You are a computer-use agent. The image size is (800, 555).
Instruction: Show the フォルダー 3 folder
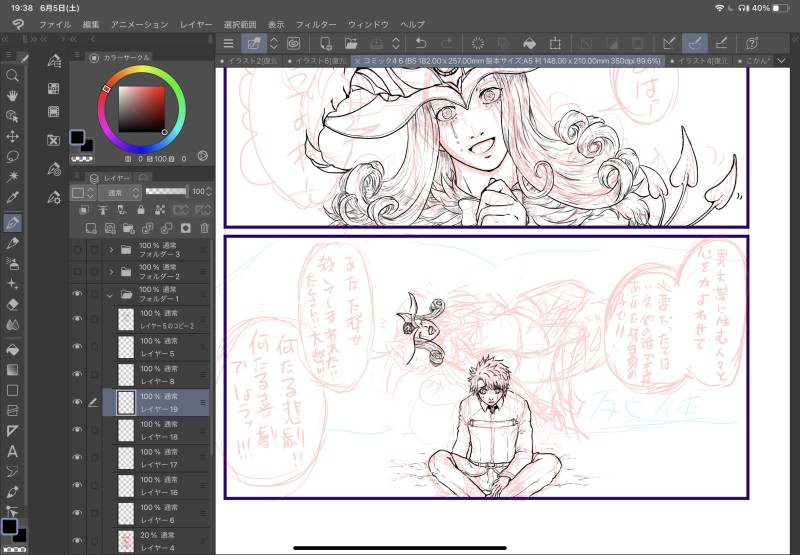77,250
